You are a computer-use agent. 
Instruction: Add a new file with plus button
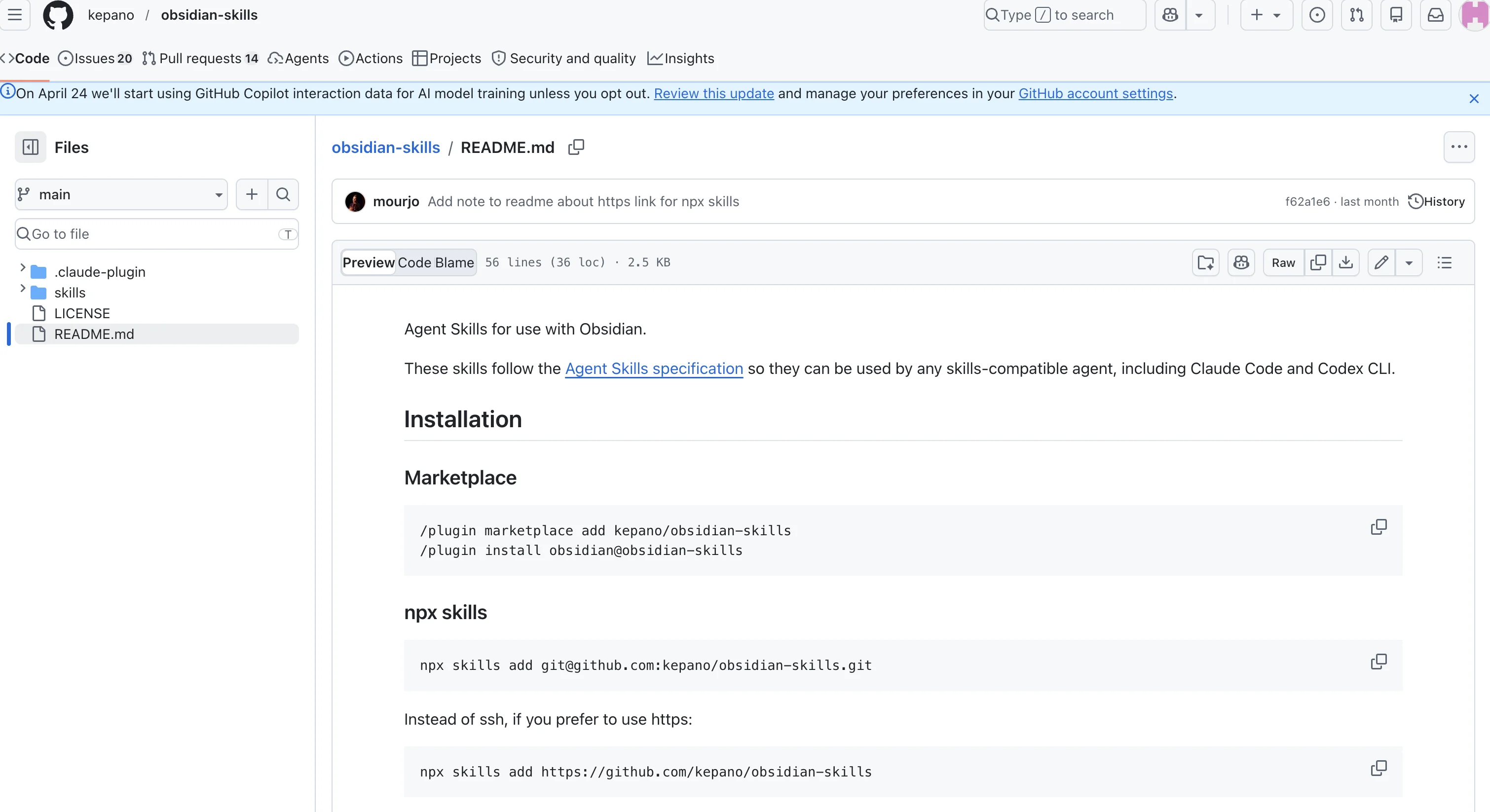tap(252, 195)
